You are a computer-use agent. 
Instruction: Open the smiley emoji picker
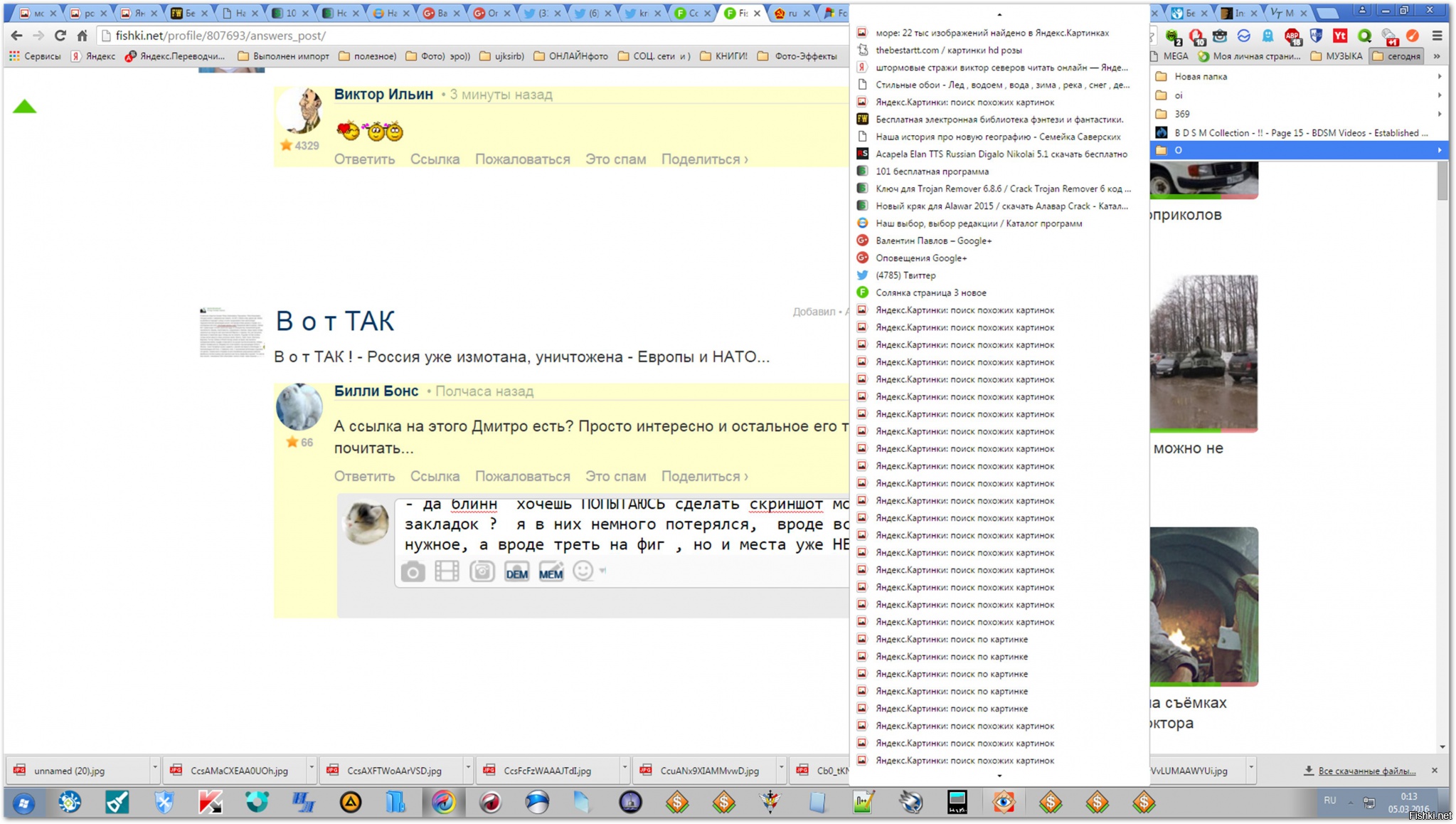[x=583, y=571]
